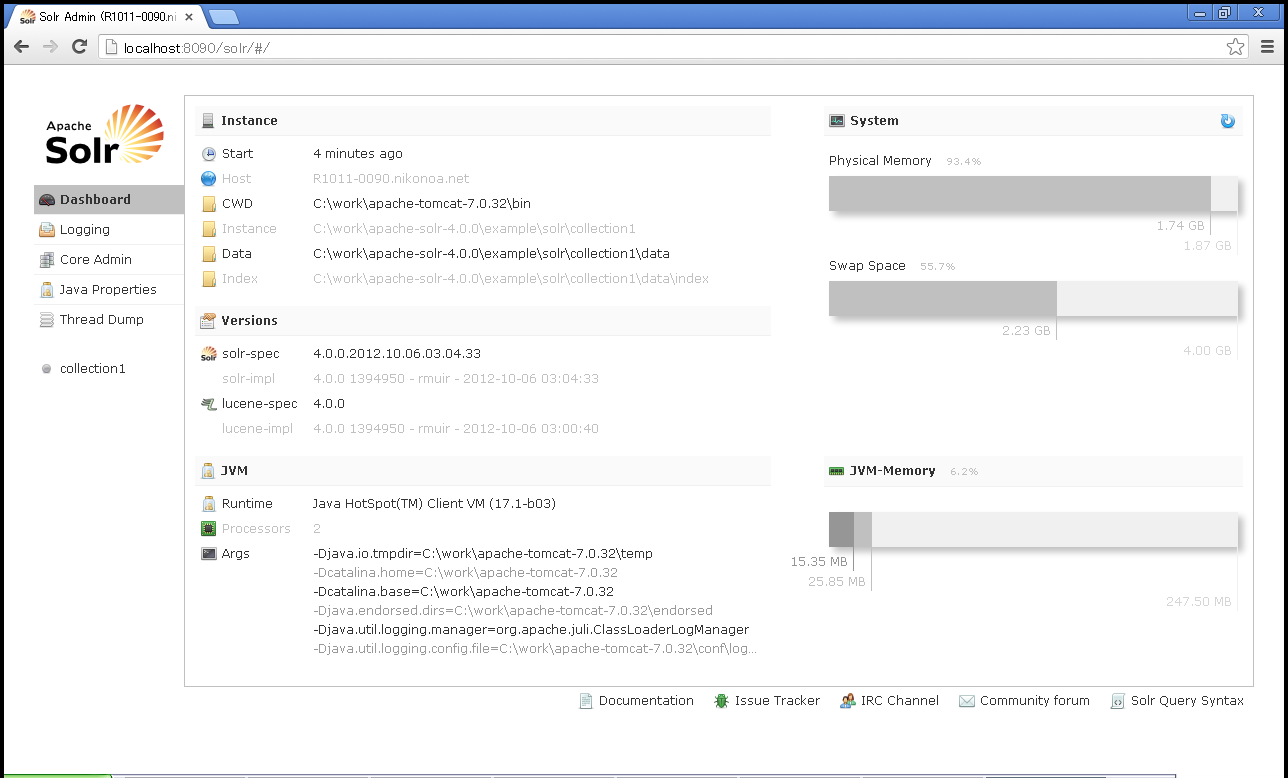Click the lucene-spec icon

[x=208, y=404]
